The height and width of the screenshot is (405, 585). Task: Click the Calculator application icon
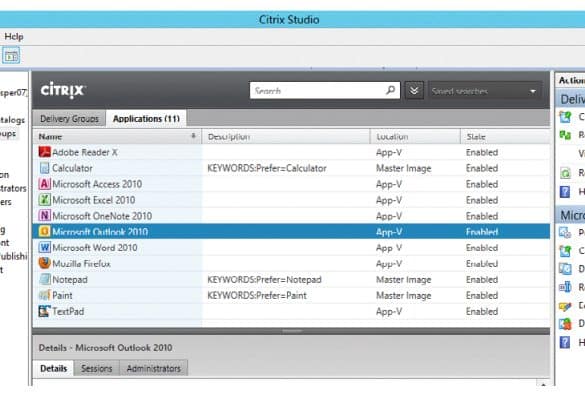(x=44, y=168)
